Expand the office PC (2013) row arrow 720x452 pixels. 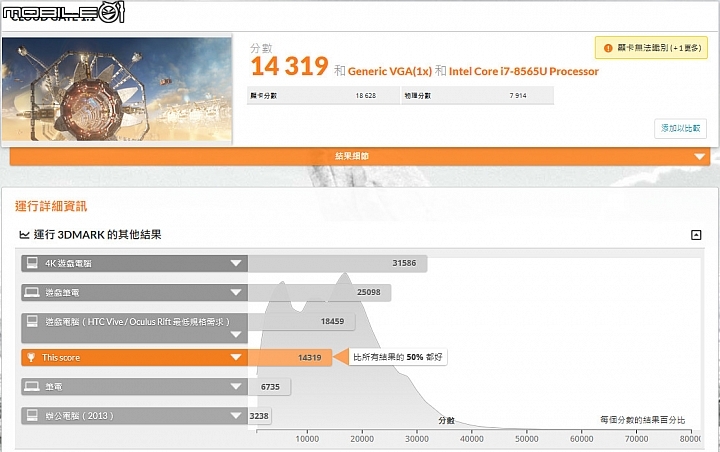coord(236,416)
